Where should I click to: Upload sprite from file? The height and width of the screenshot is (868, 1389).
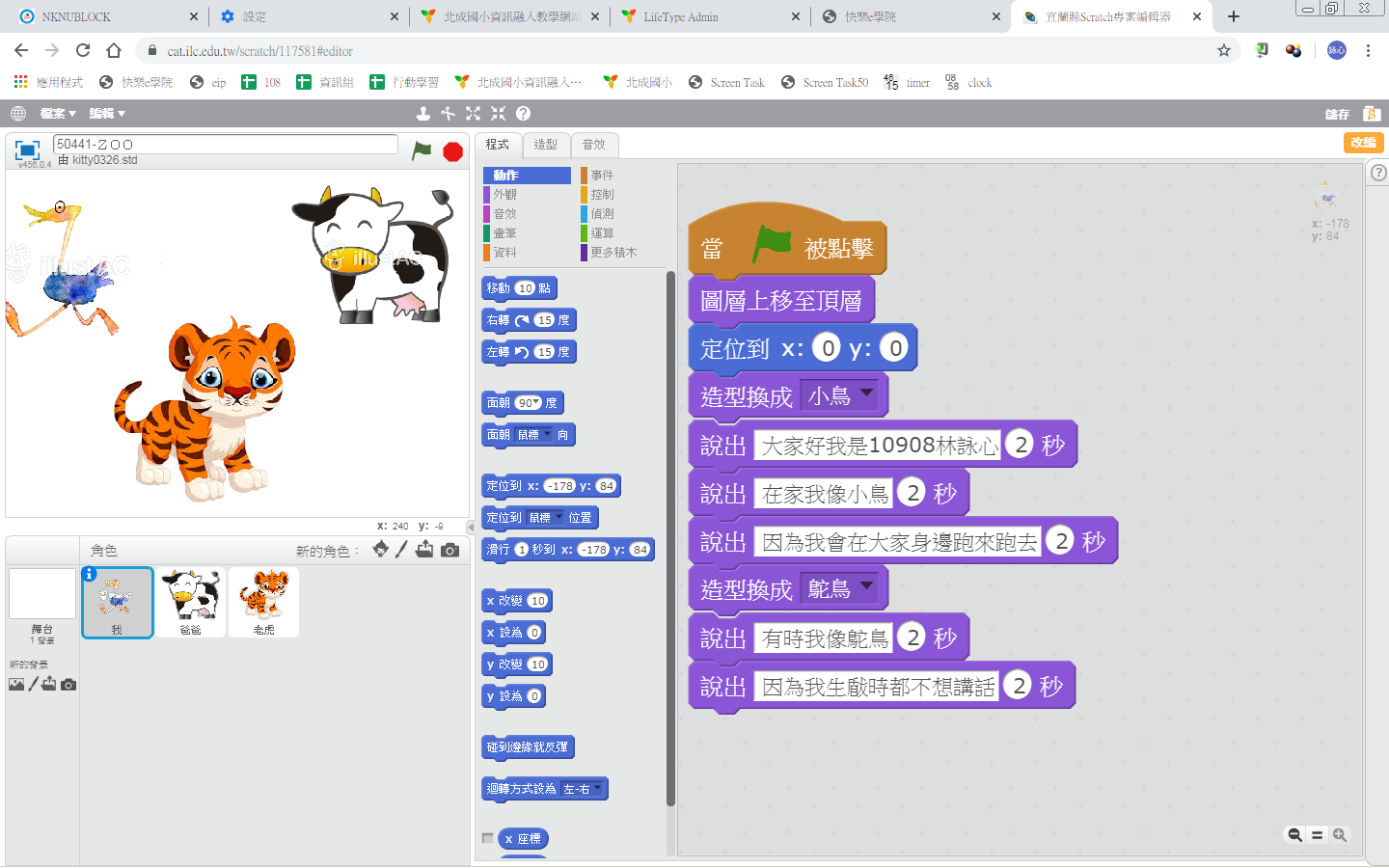tap(424, 550)
